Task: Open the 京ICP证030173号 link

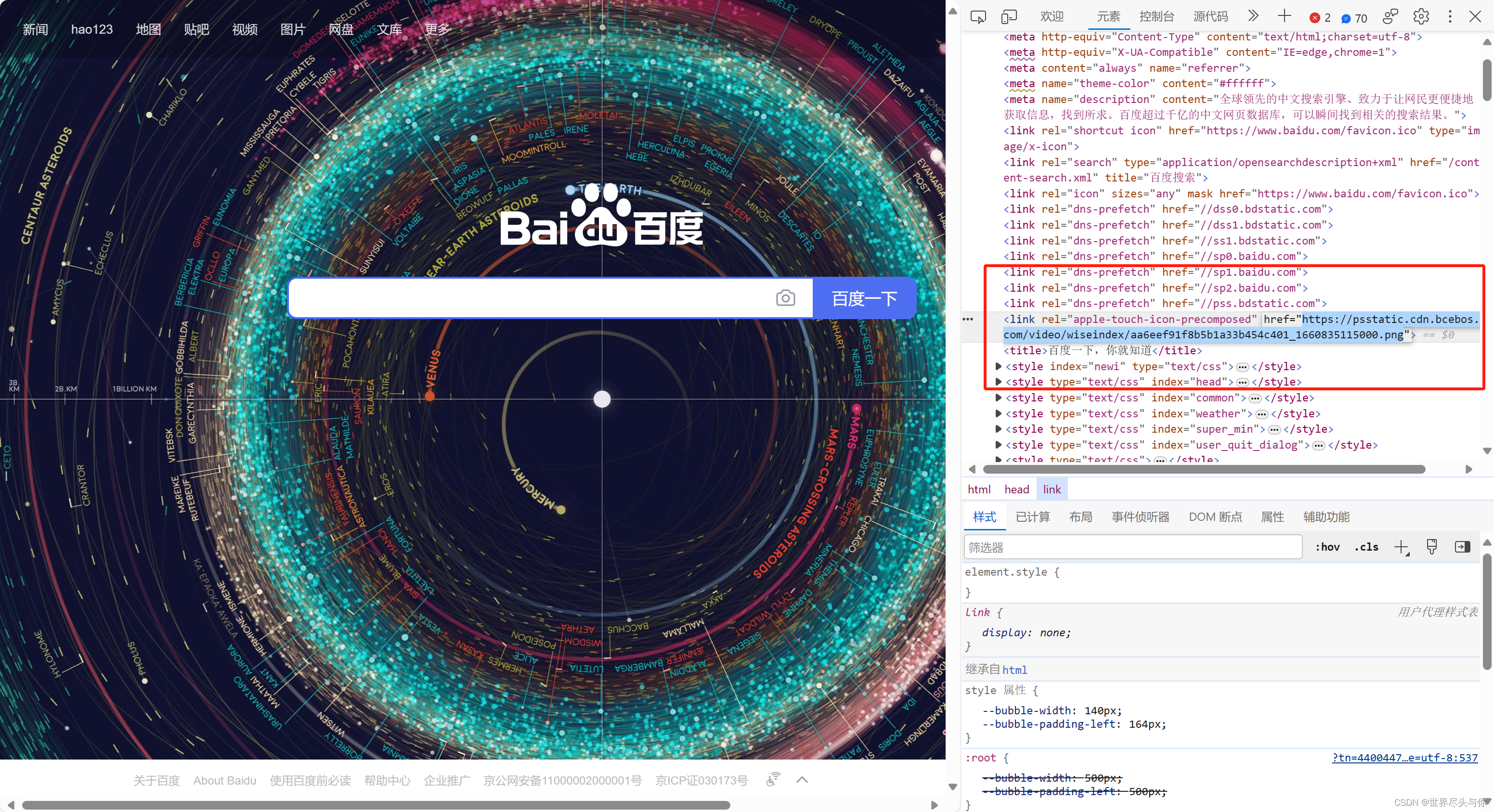Action: click(701, 780)
